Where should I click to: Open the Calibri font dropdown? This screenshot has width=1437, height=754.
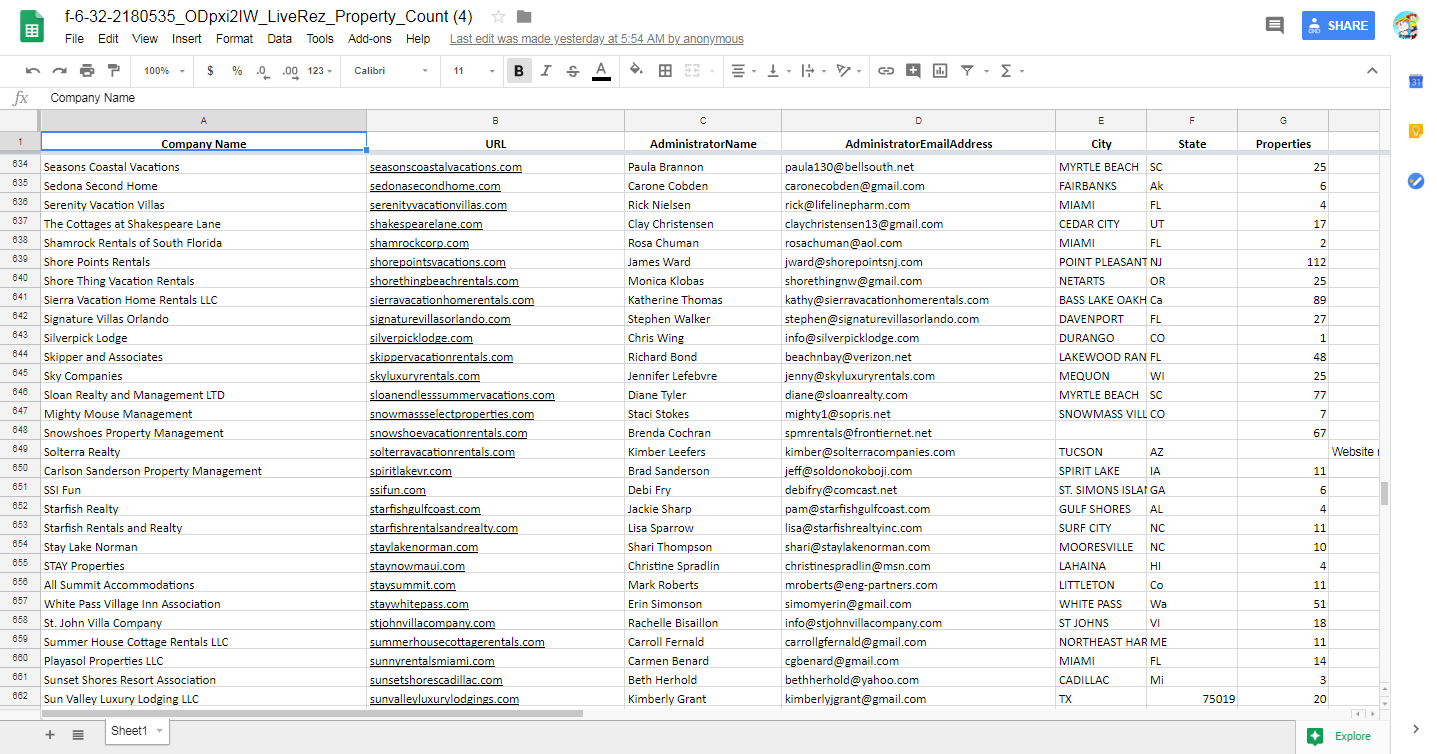tap(391, 71)
